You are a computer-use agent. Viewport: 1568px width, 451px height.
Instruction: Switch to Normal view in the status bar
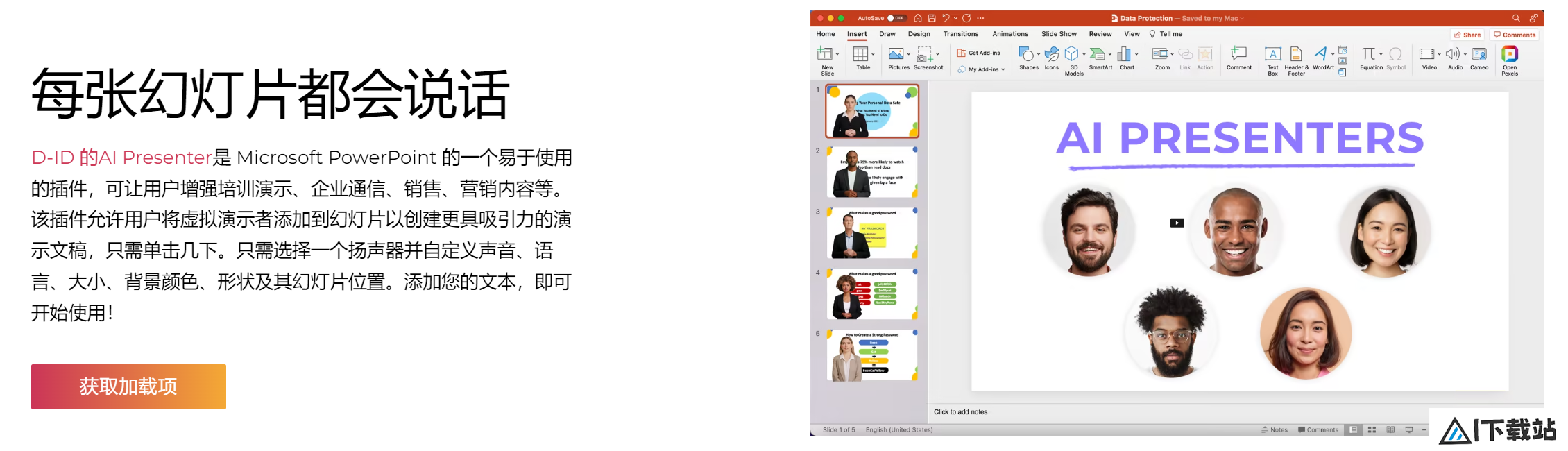(1353, 430)
